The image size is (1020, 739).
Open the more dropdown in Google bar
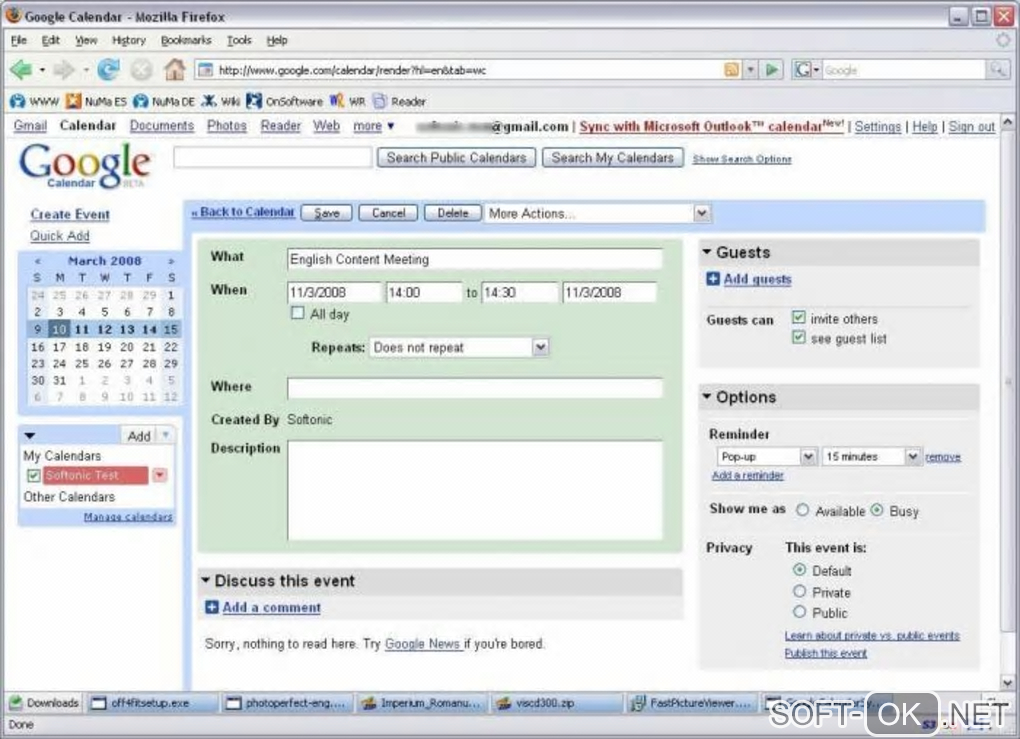(373, 126)
